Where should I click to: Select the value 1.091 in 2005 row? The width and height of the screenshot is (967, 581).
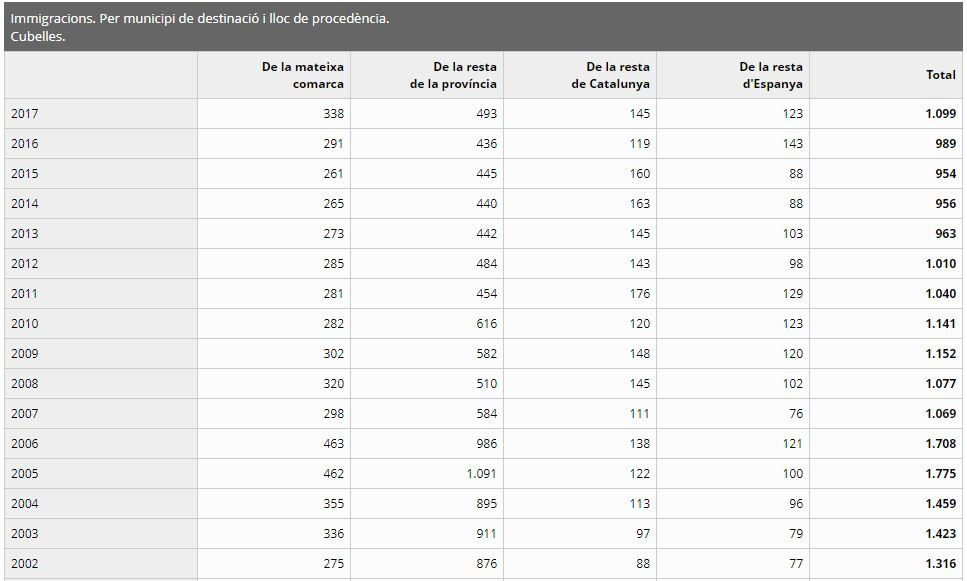[x=482, y=474]
